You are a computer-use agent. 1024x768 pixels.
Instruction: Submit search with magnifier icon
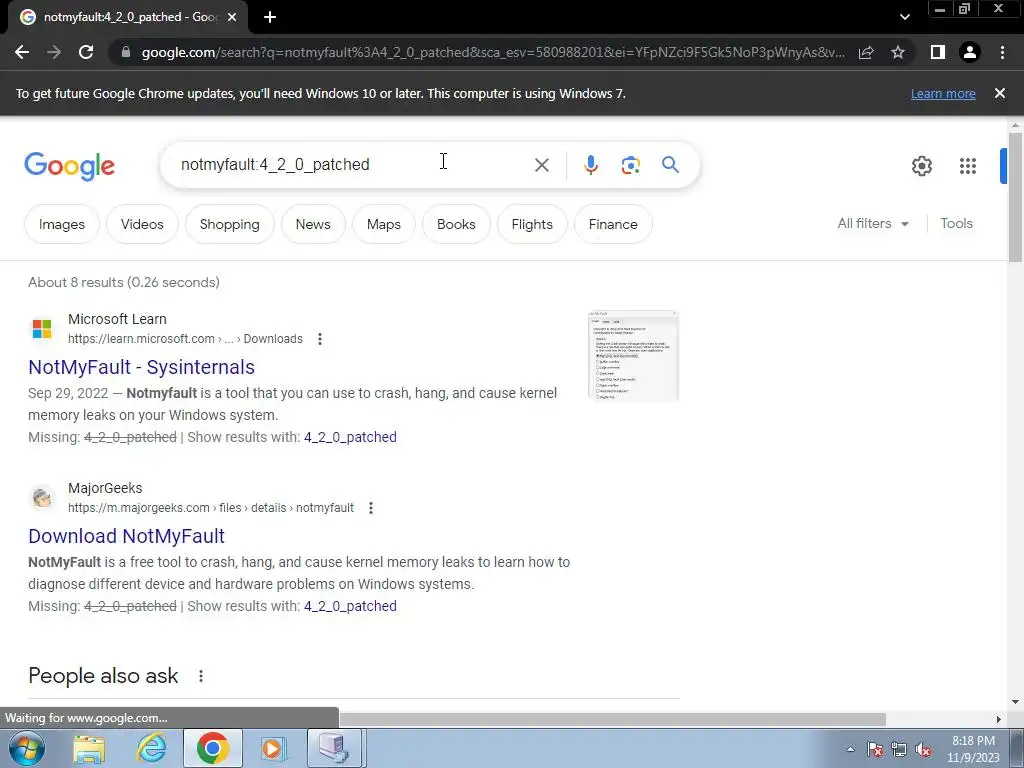click(670, 165)
